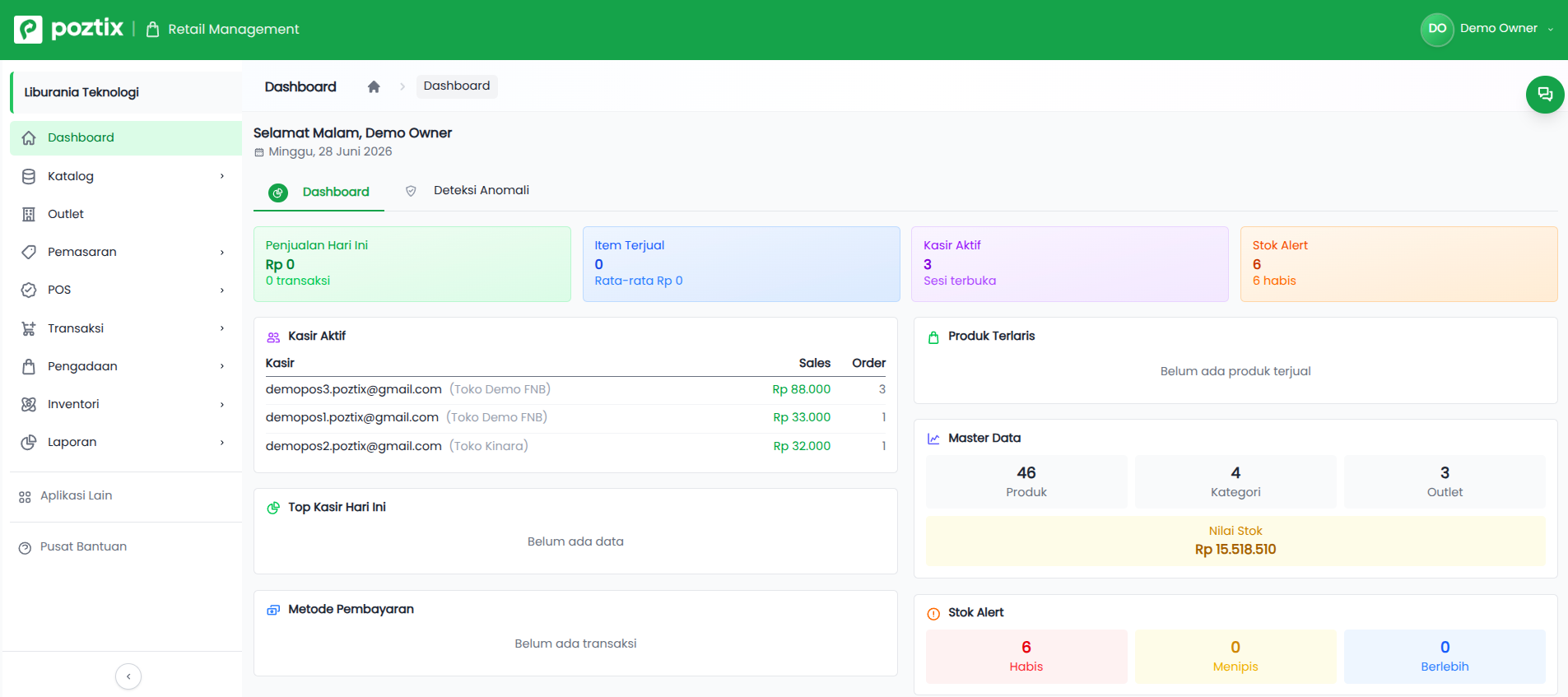Viewport: 1568px width, 697px height.
Task: Click the Dashboard breadcrumb link
Action: click(457, 86)
